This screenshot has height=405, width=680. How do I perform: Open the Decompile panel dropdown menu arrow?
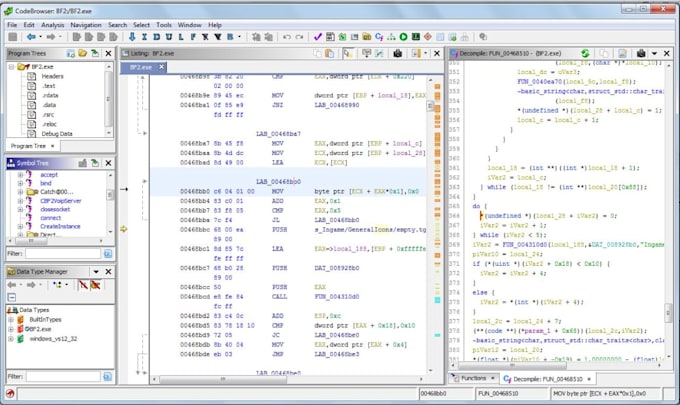point(654,53)
